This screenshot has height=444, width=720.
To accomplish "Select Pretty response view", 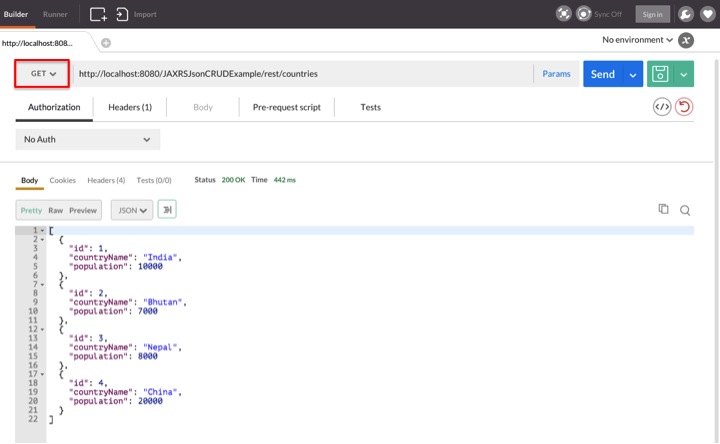I will point(31,210).
